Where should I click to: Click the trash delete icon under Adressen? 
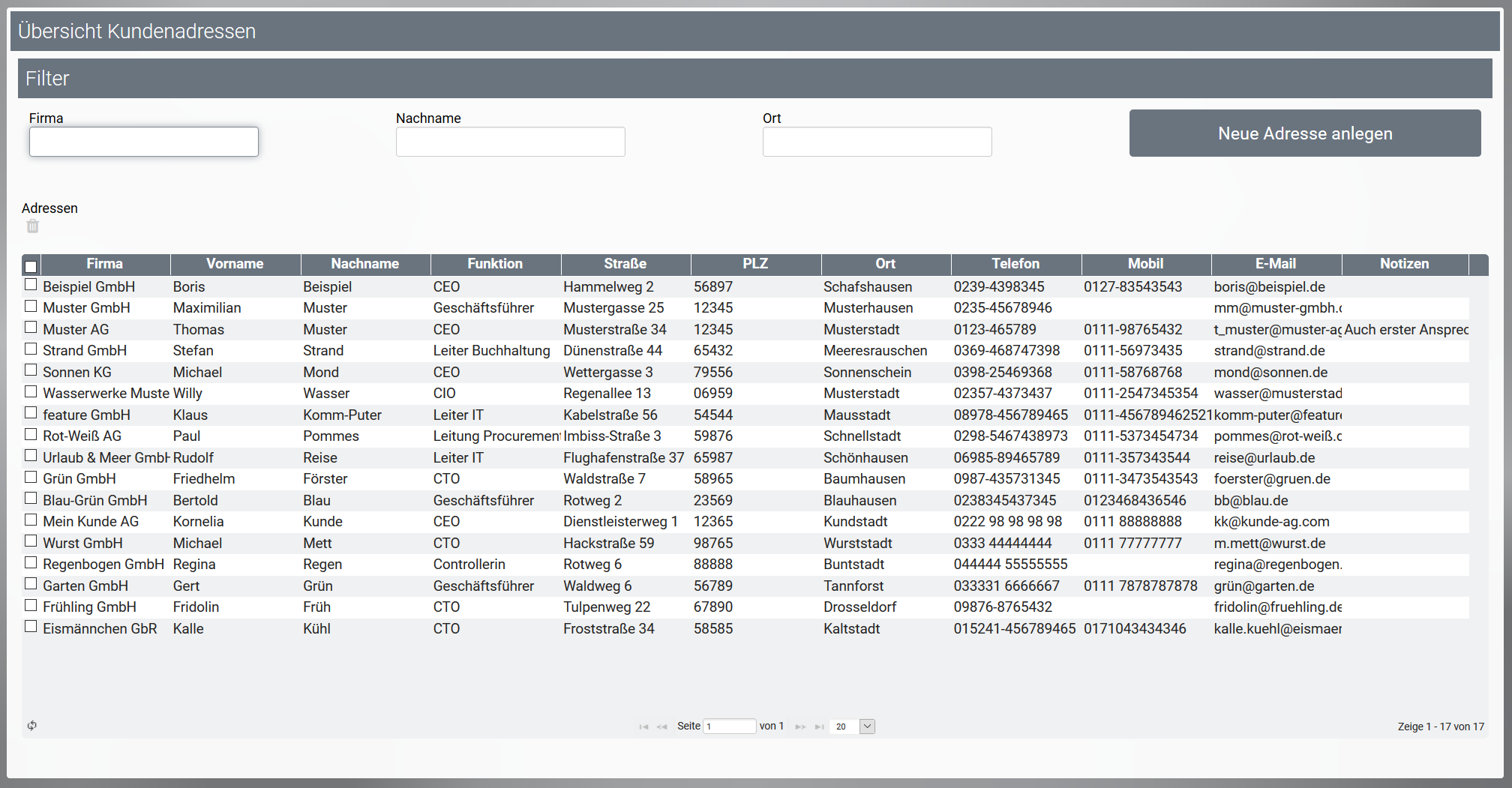[32, 226]
